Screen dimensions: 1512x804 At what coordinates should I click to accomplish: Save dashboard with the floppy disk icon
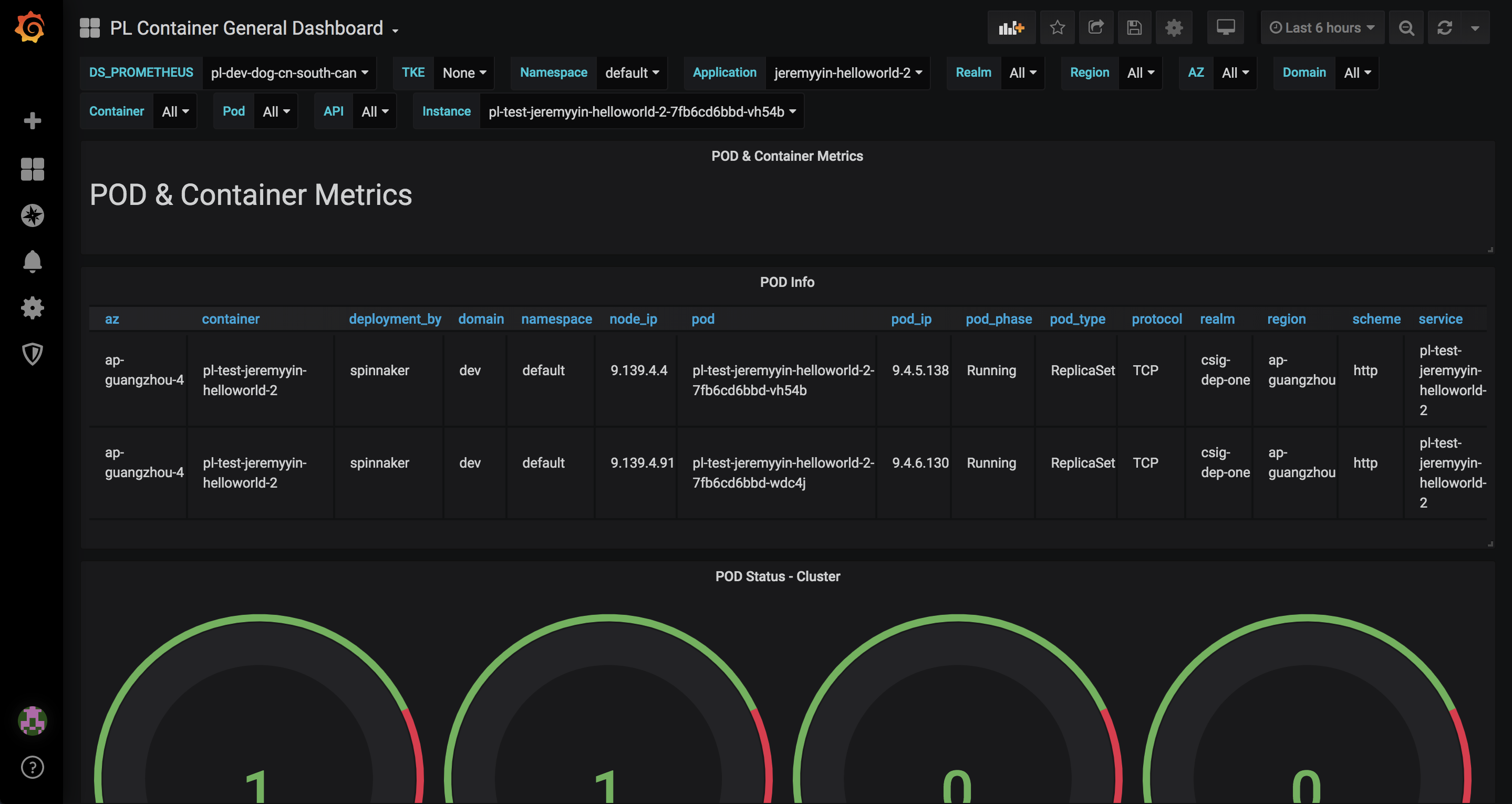pos(1134,28)
